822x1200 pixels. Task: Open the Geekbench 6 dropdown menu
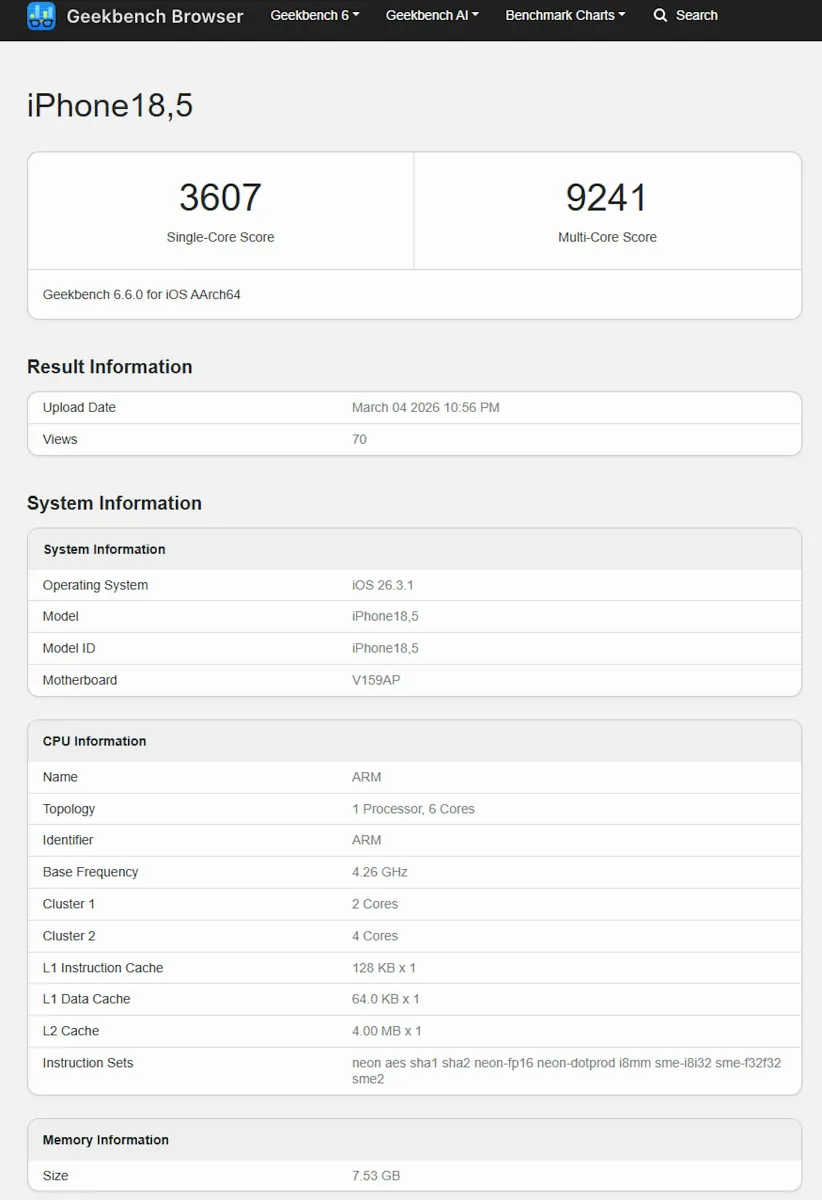click(x=314, y=15)
